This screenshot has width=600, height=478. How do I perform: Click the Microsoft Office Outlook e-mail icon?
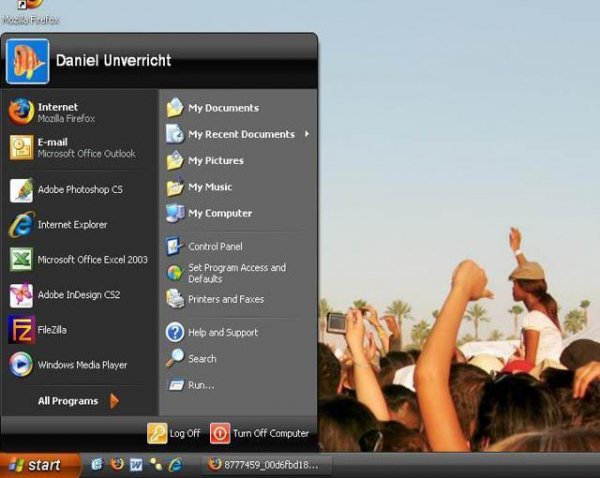tap(21, 147)
